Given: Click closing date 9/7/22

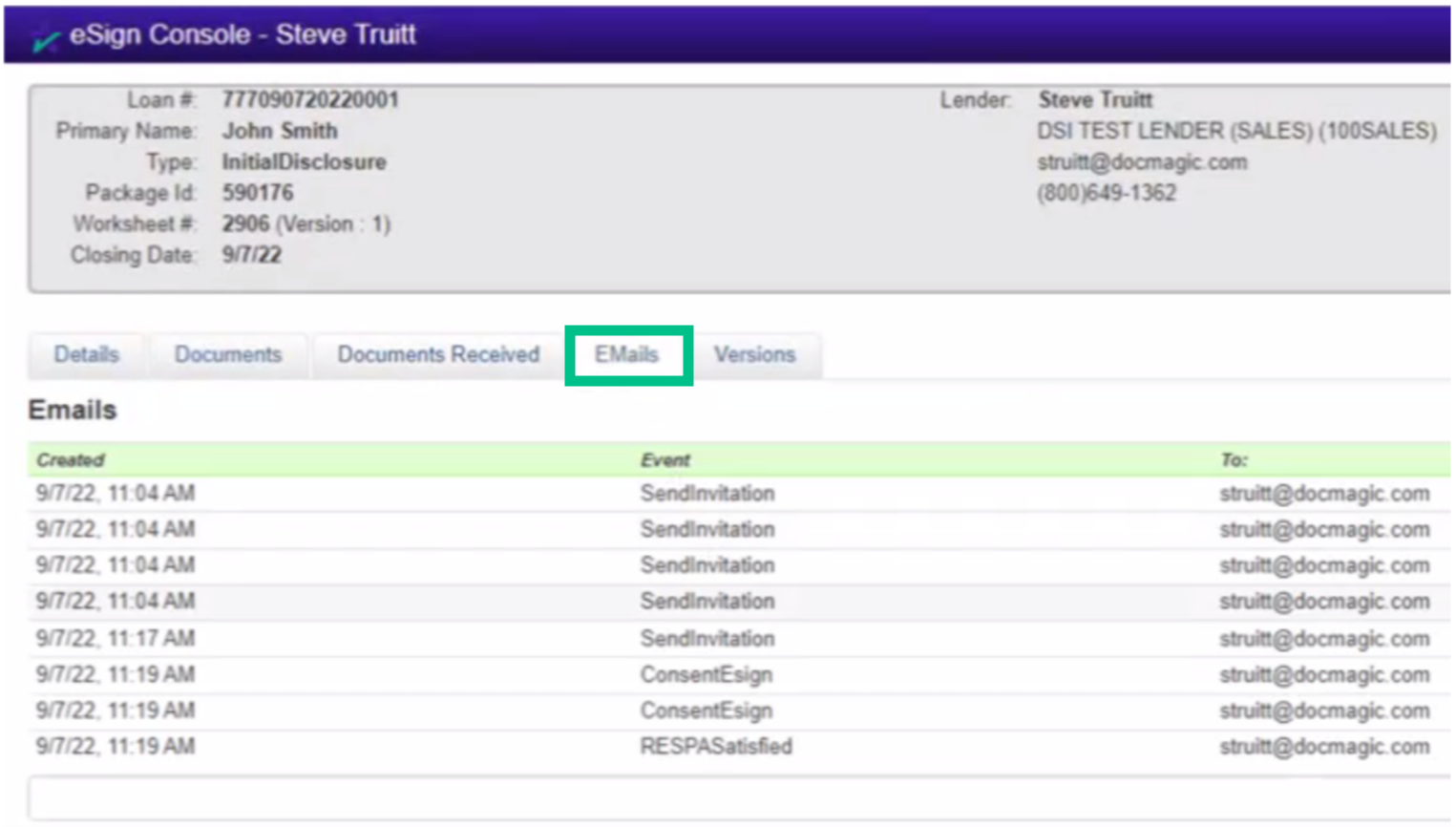Looking at the screenshot, I should pos(252,255).
